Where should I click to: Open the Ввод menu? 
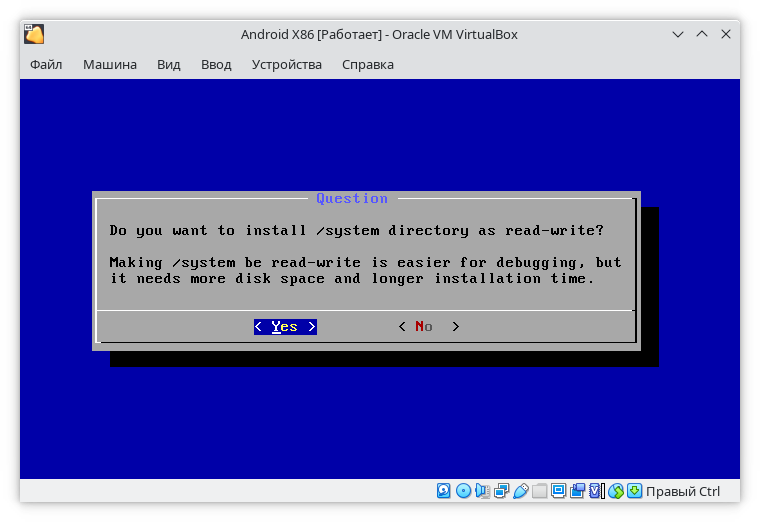pyautogui.click(x=216, y=64)
